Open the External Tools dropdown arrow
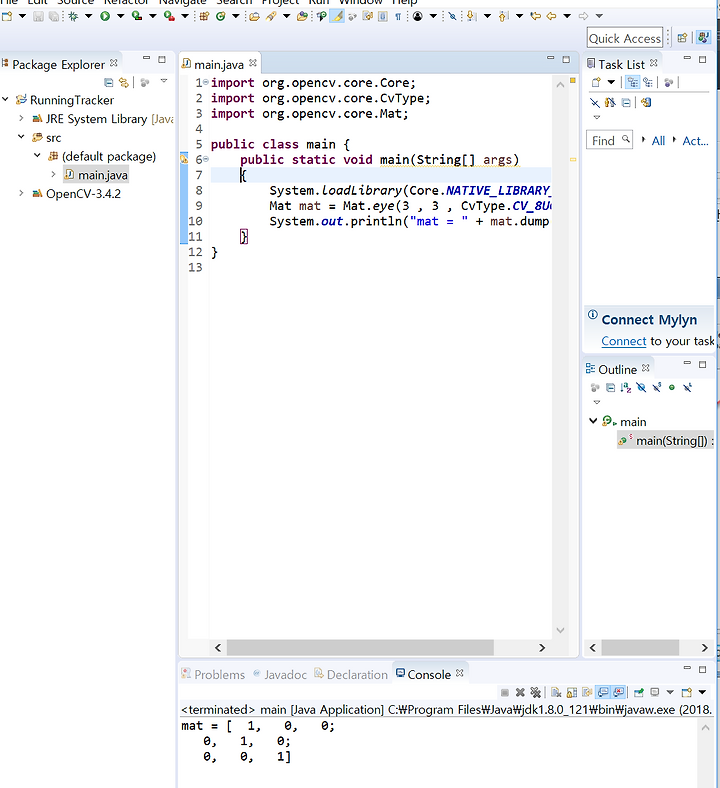 (185, 16)
